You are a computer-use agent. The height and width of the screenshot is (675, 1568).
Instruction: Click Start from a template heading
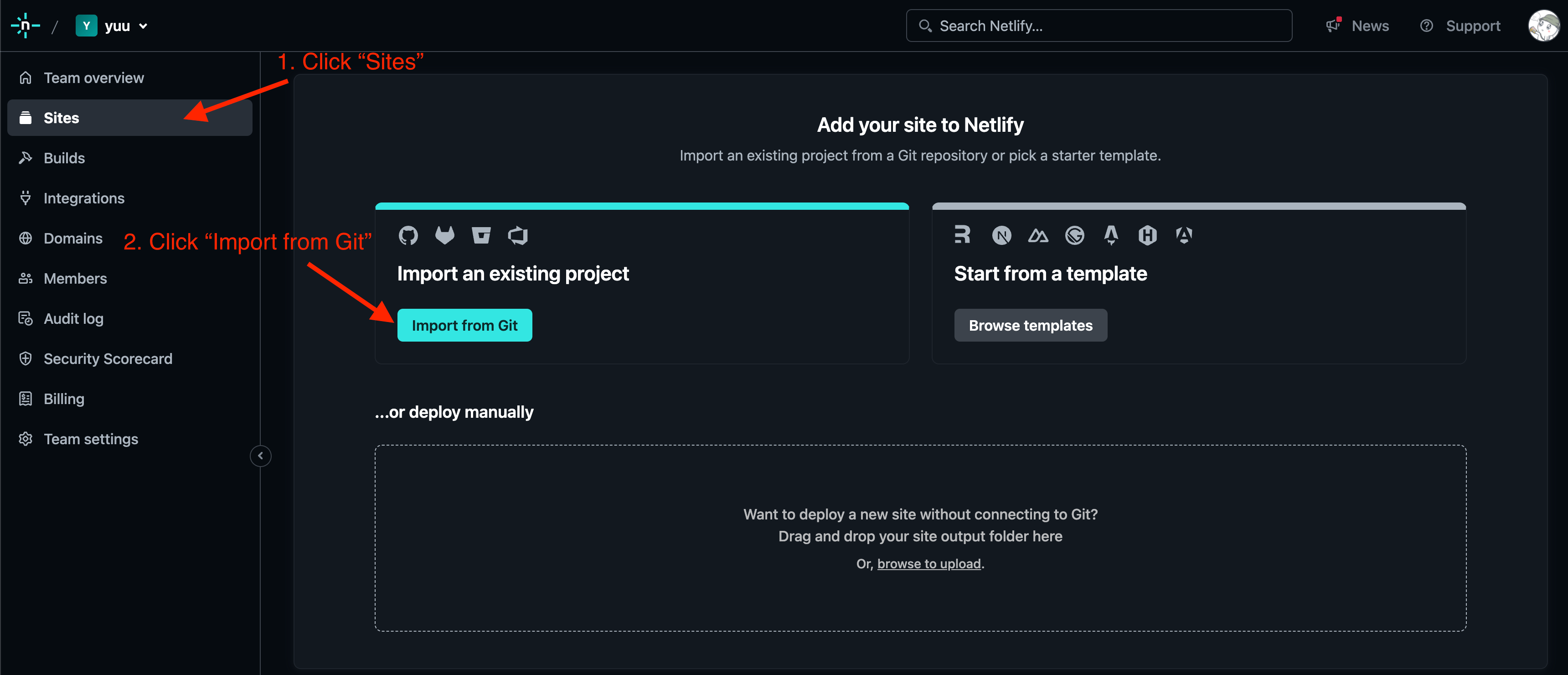pos(1050,274)
